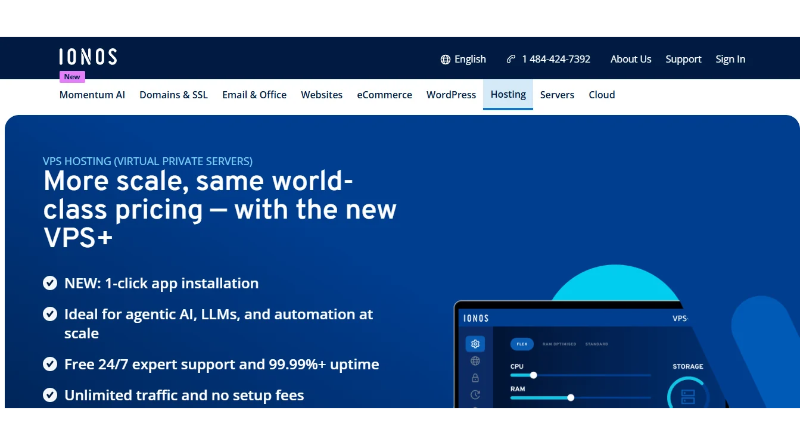800x445 pixels.
Task: Open the Email & Office menu
Action: pyautogui.click(x=254, y=94)
